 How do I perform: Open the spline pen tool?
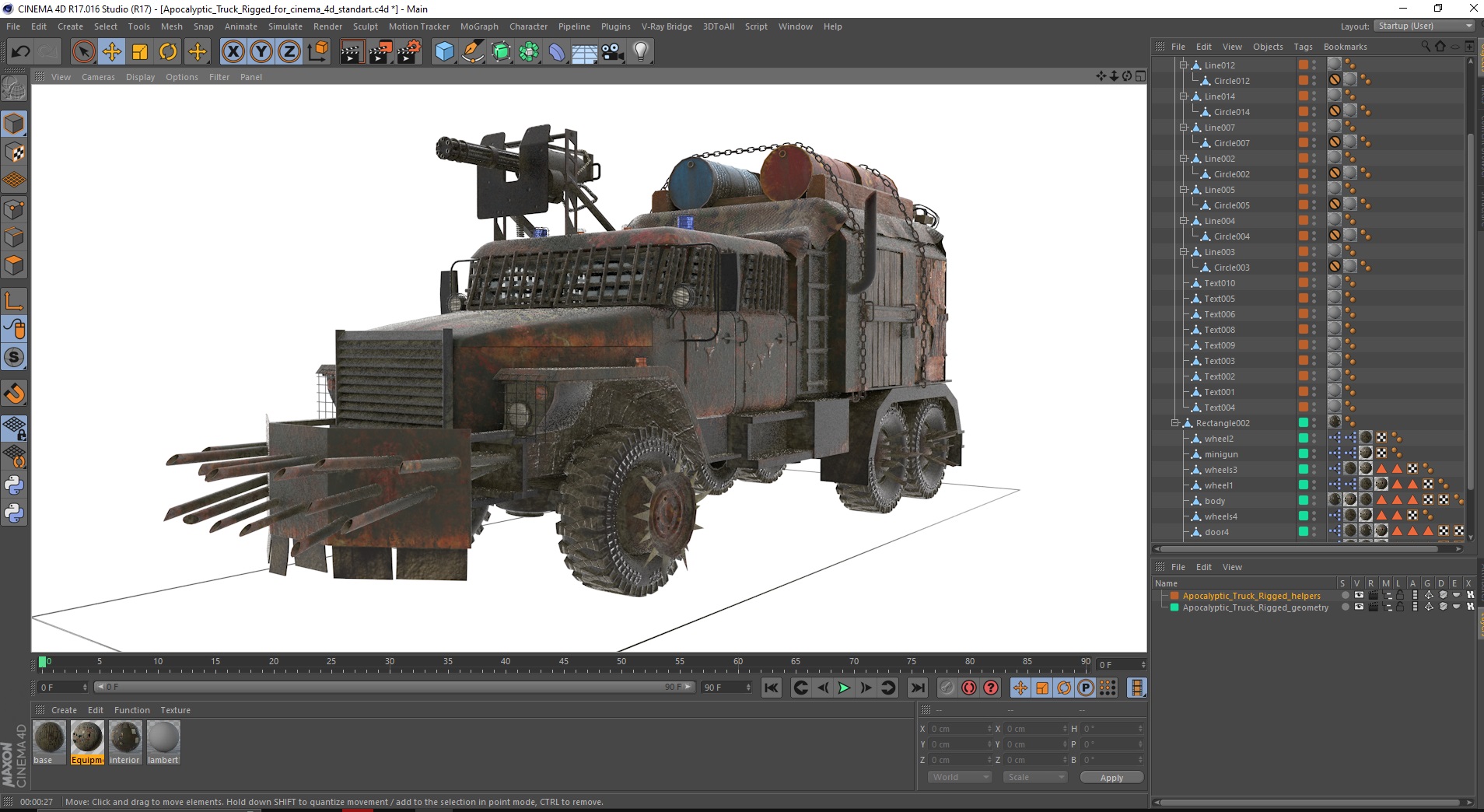pos(473,52)
